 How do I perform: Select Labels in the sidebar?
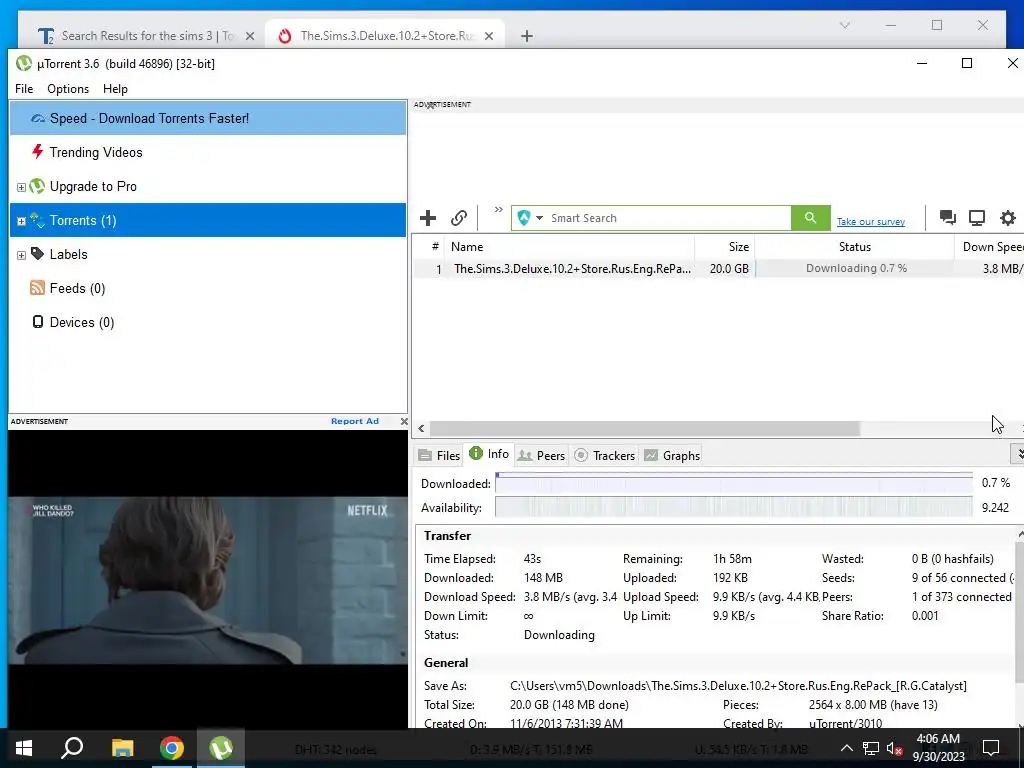(208, 254)
